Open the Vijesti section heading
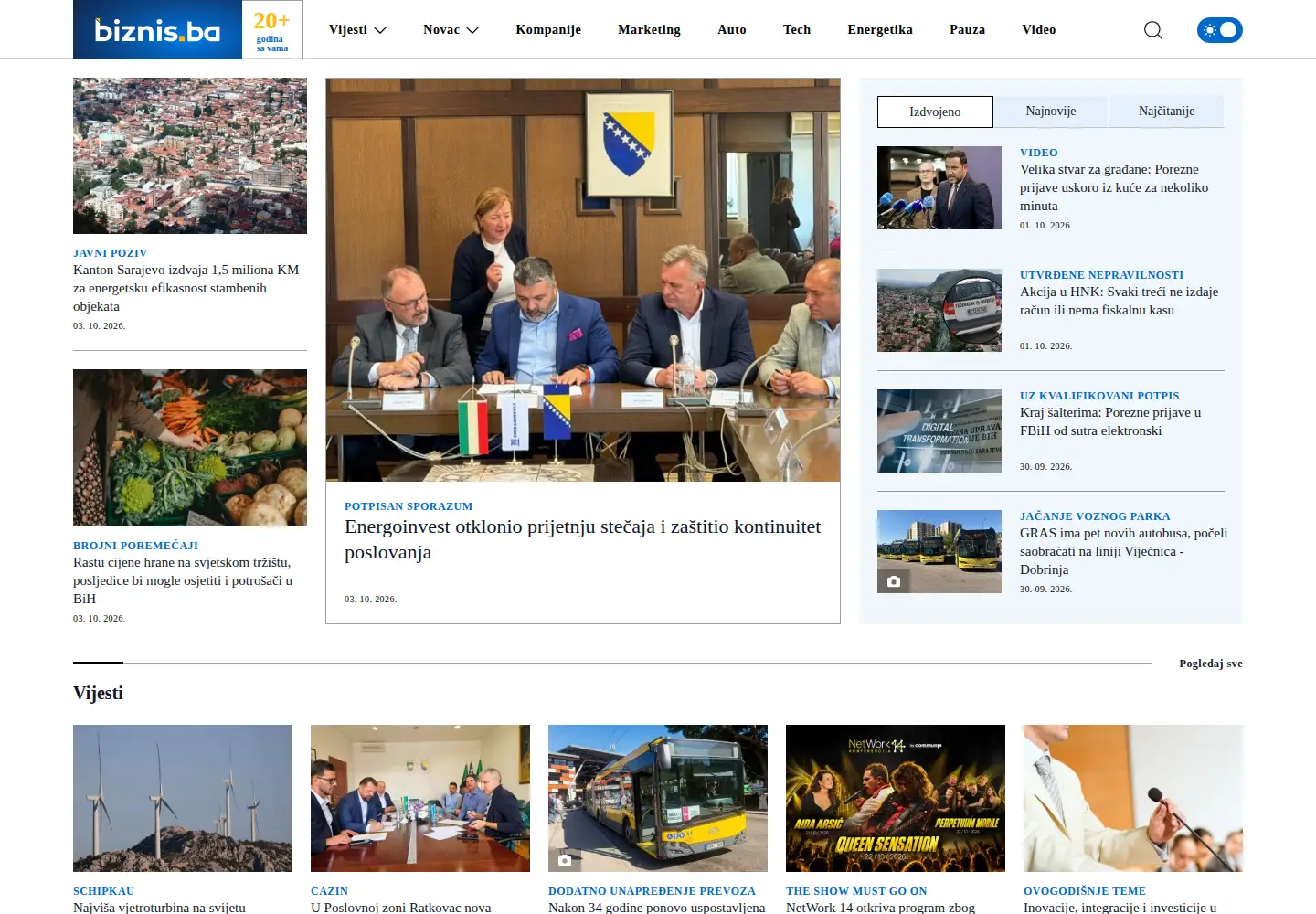 (x=98, y=693)
